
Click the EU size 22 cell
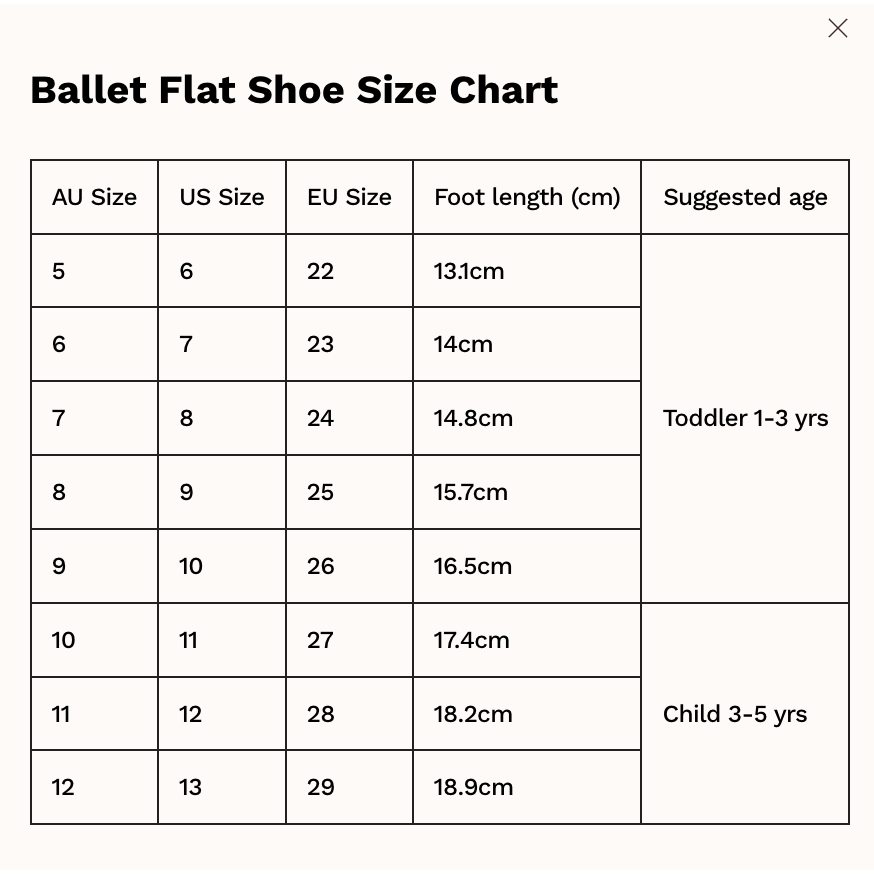point(349,271)
